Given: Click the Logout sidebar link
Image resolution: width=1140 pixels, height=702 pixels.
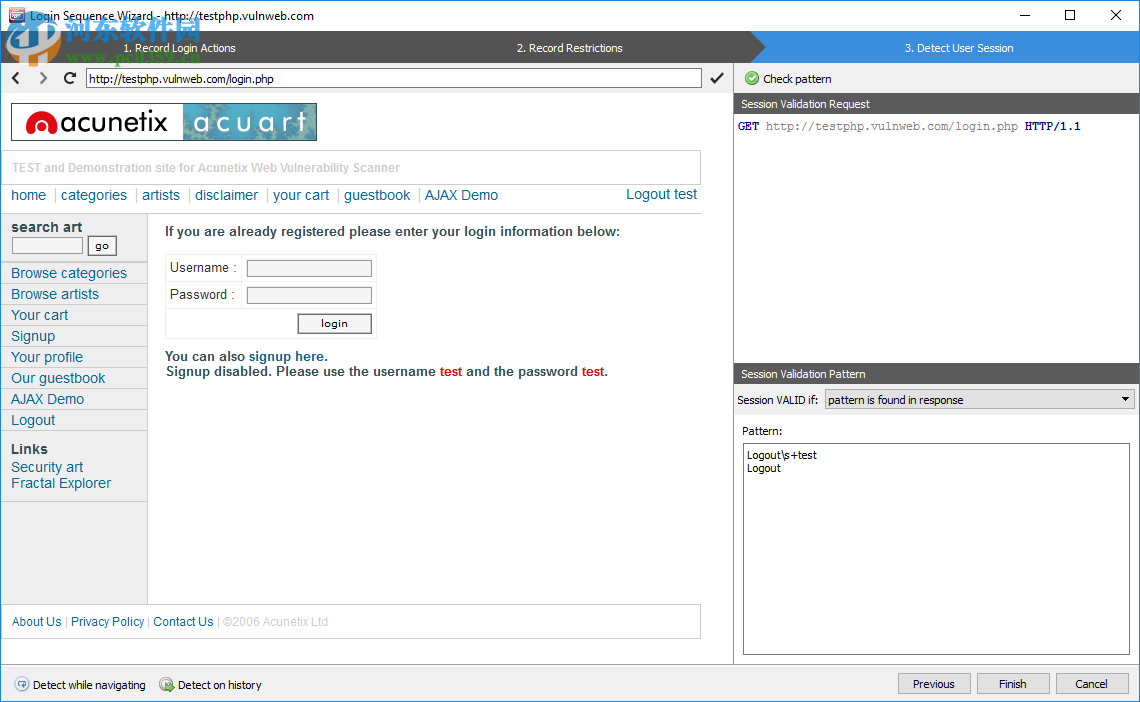Looking at the screenshot, I should point(33,420).
